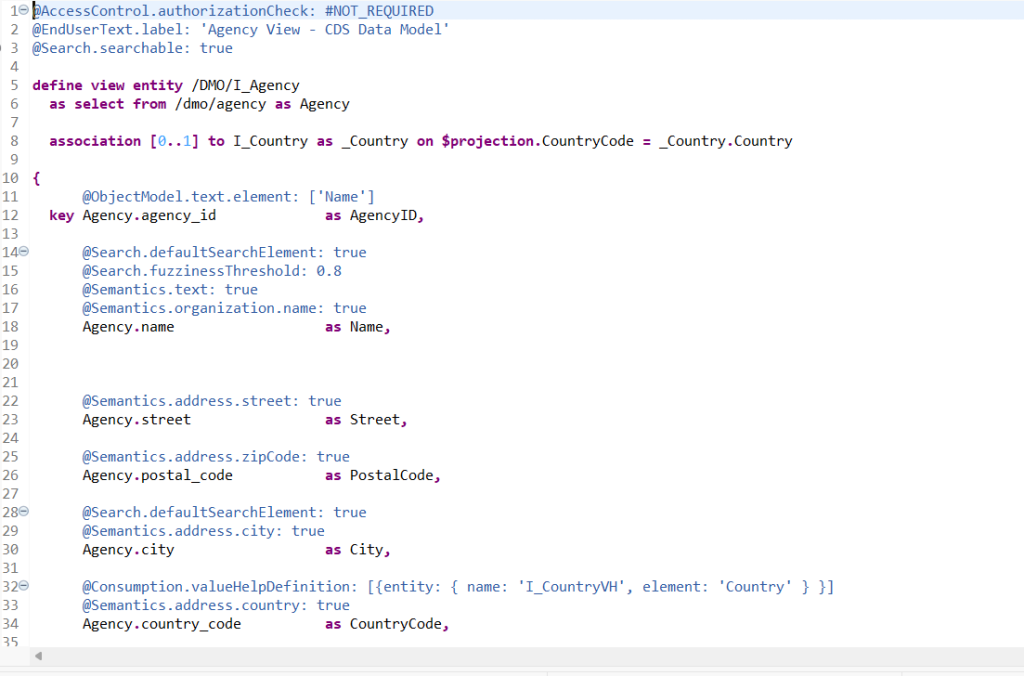
Task: Collapse the fold marker at line 32
Action: tap(23, 586)
